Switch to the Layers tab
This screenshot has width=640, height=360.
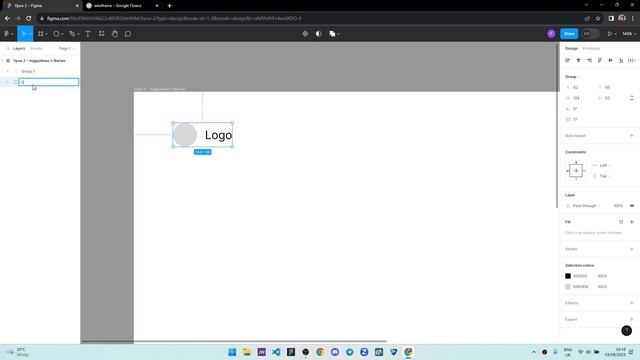(x=19, y=48)
